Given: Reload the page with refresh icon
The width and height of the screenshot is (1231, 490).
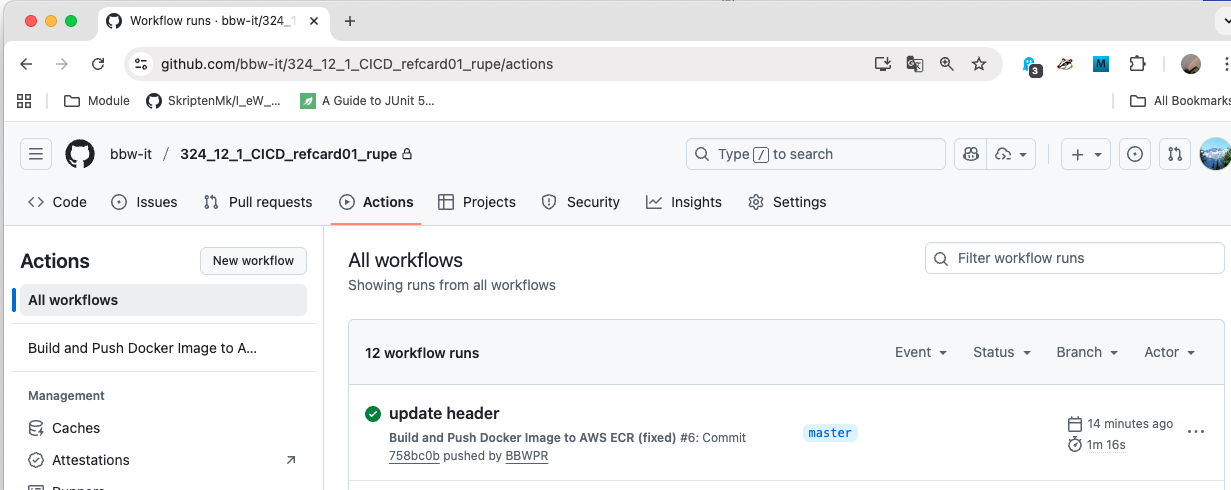Looking at the screenshot, I should [x=98, y=64].
